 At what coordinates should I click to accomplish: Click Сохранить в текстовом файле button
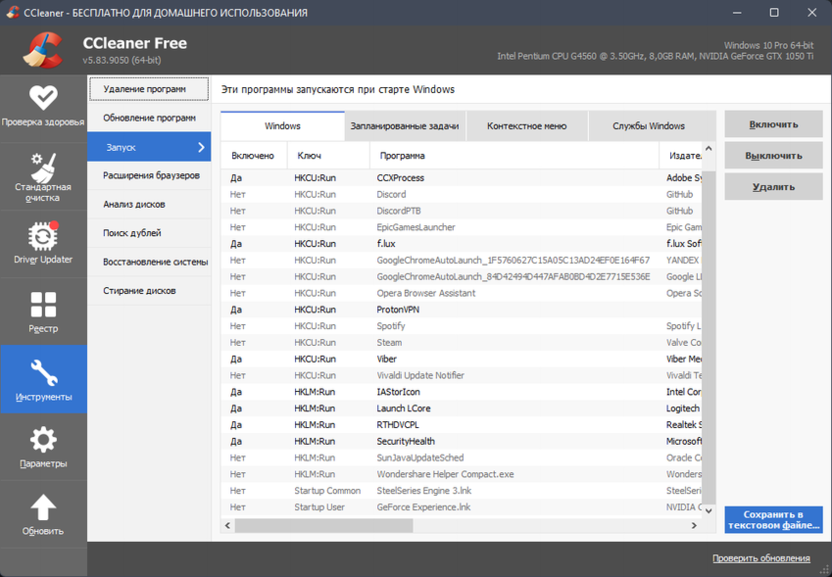pyautogui.click(x=773, y=519)
